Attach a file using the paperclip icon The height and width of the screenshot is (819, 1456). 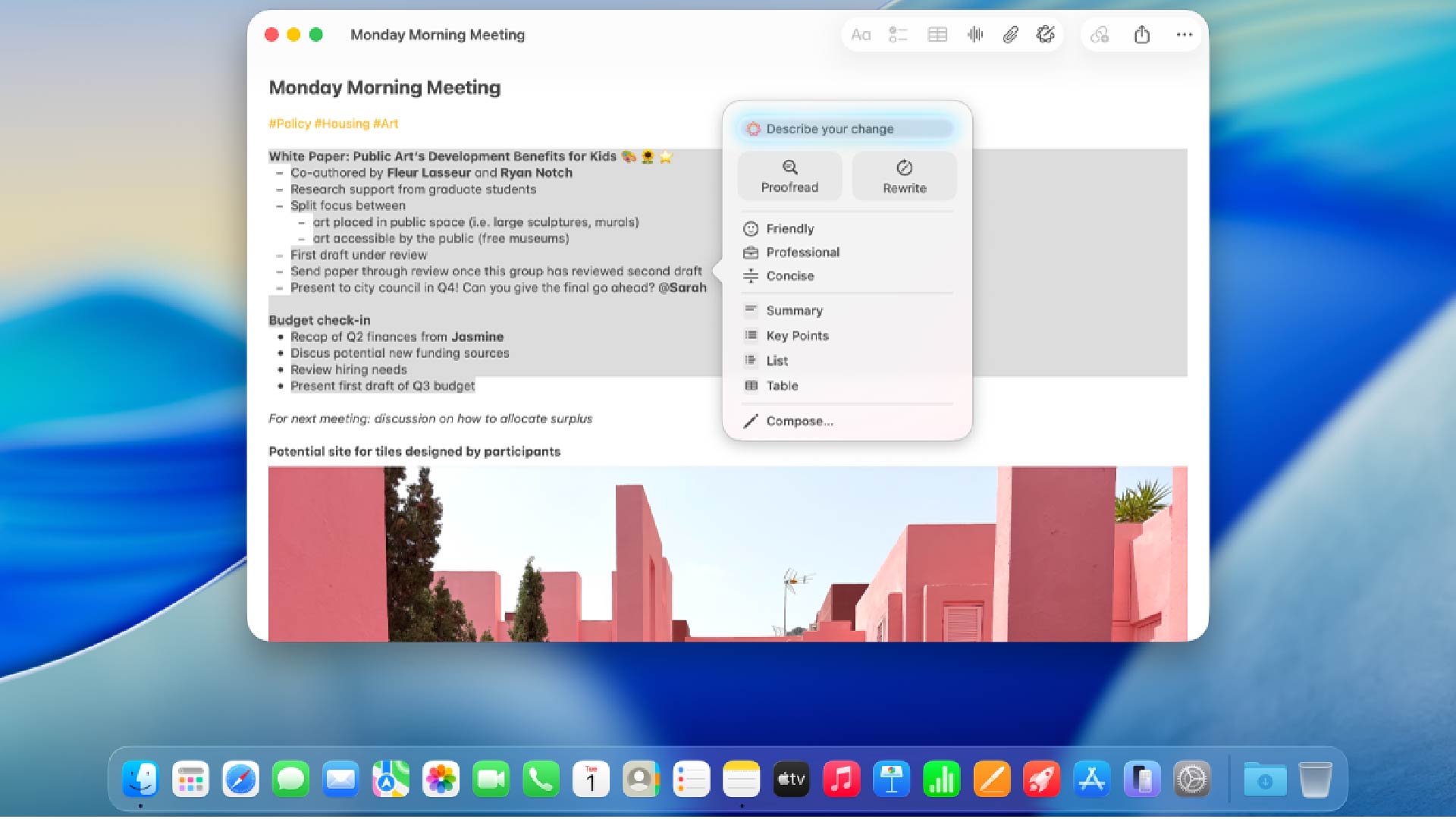[x=1010, y=34]
